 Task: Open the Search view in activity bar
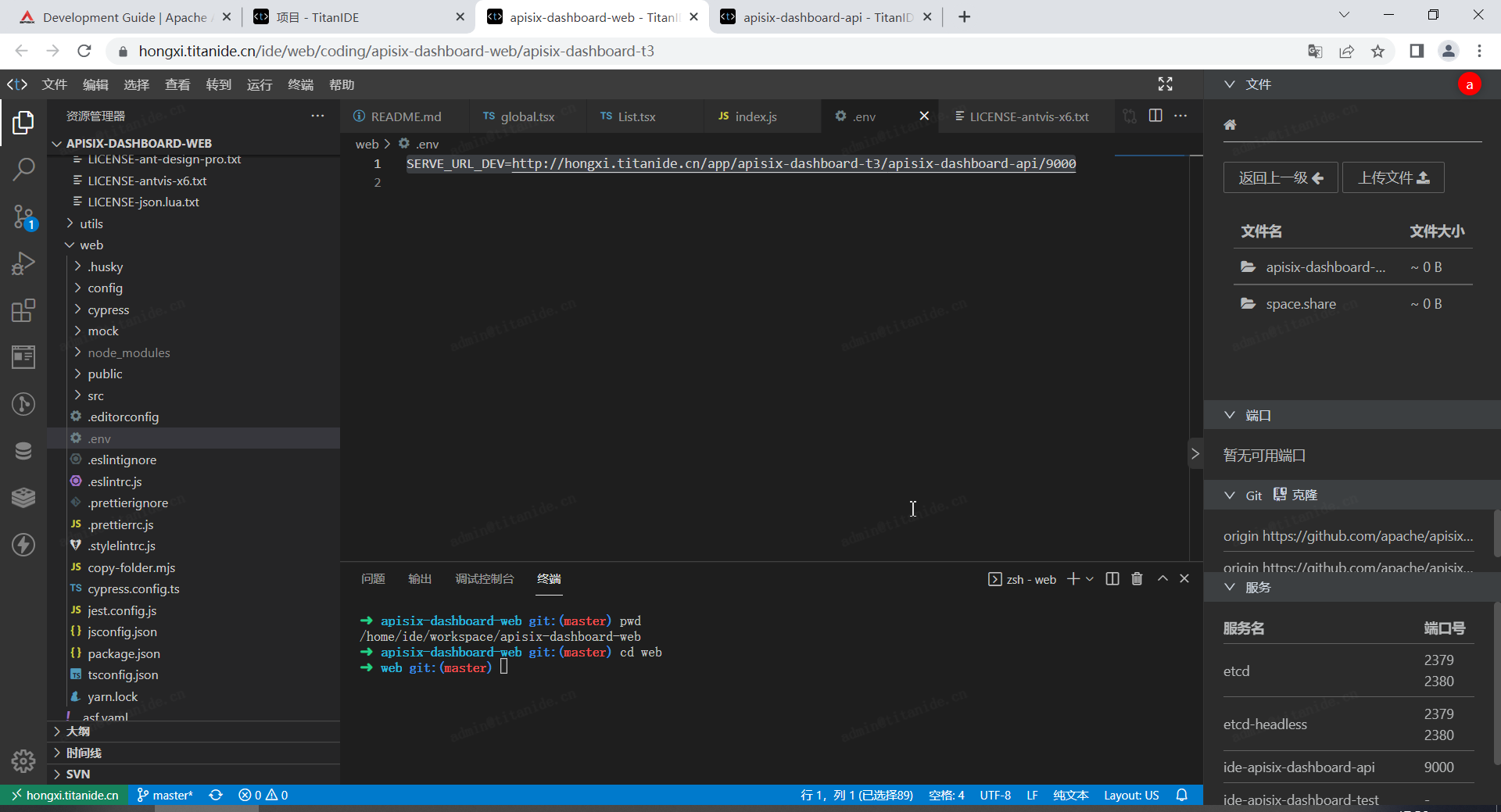(x=23, y=169)
